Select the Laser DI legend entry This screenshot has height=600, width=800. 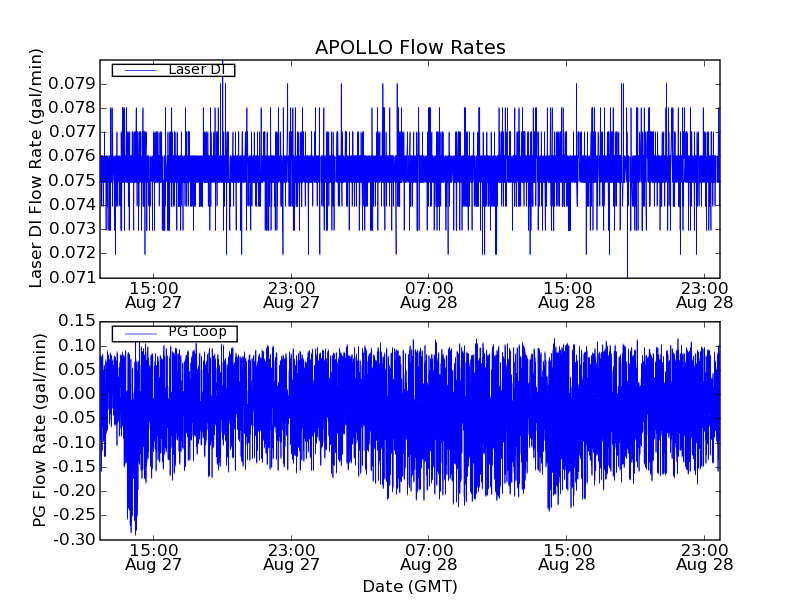(x=173, y=70)
